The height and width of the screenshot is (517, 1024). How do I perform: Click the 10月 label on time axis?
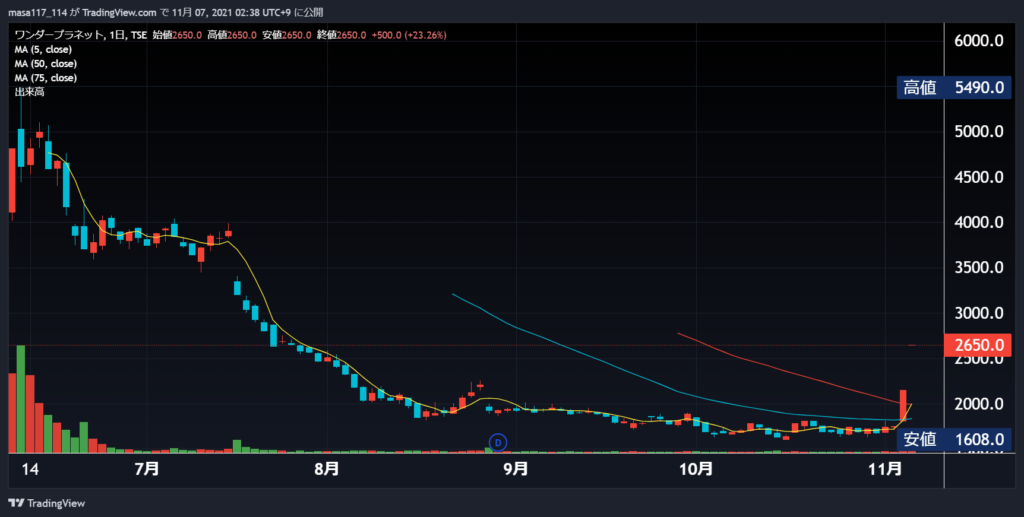click(696, 469)
